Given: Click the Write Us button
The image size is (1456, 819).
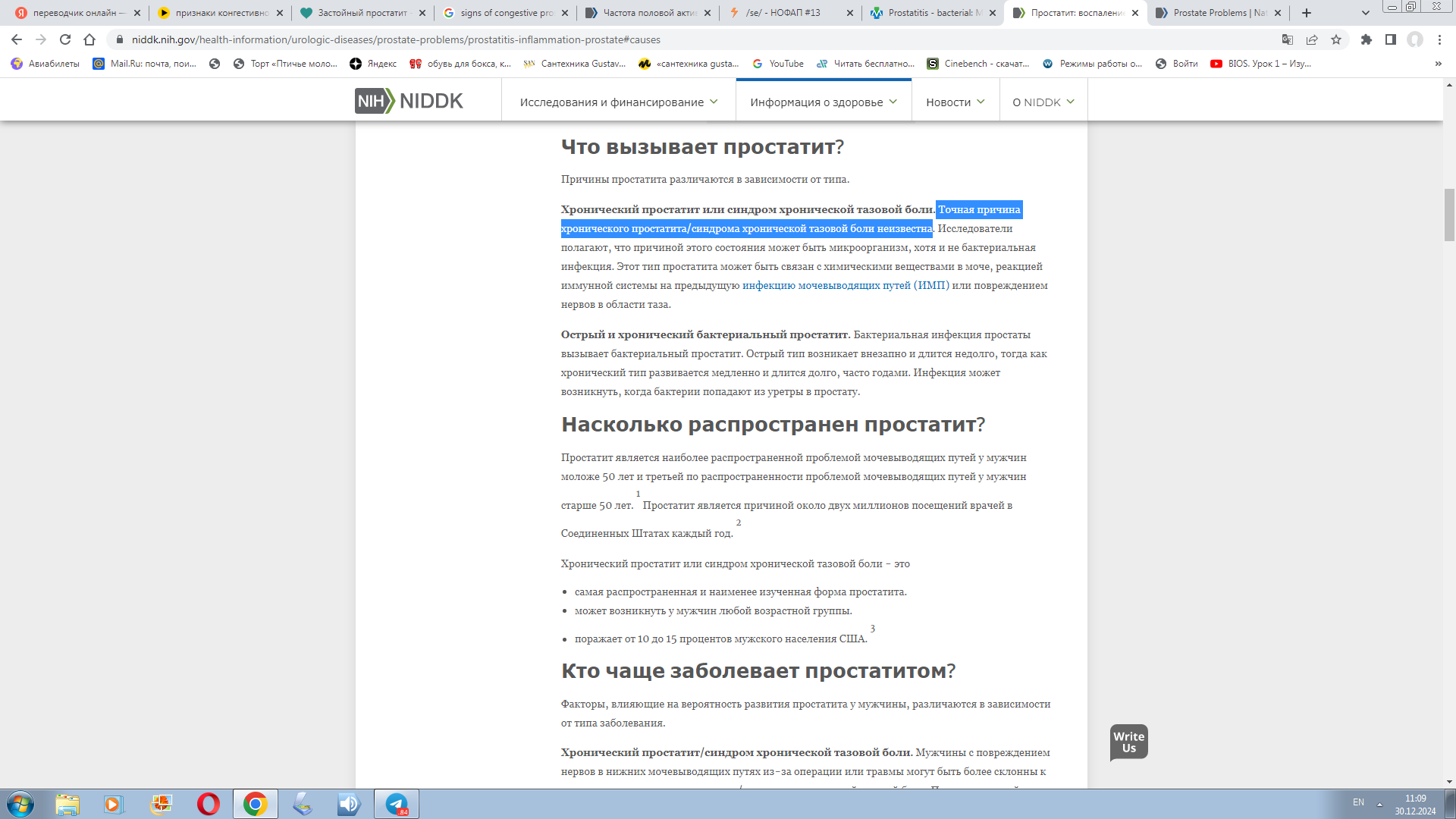Looking at the screenshot, I should [x=1128, y=742].
